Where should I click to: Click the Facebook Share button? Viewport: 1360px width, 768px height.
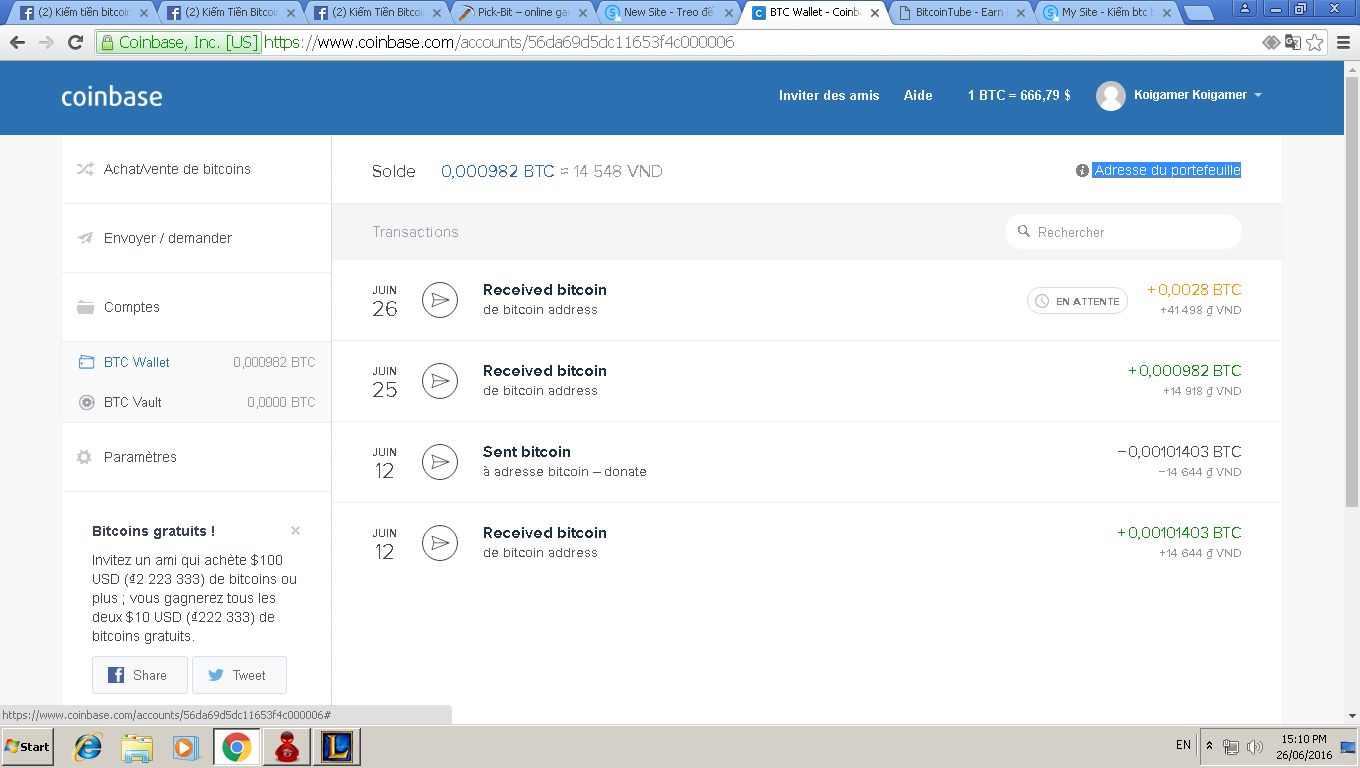[x=140, y=675]
